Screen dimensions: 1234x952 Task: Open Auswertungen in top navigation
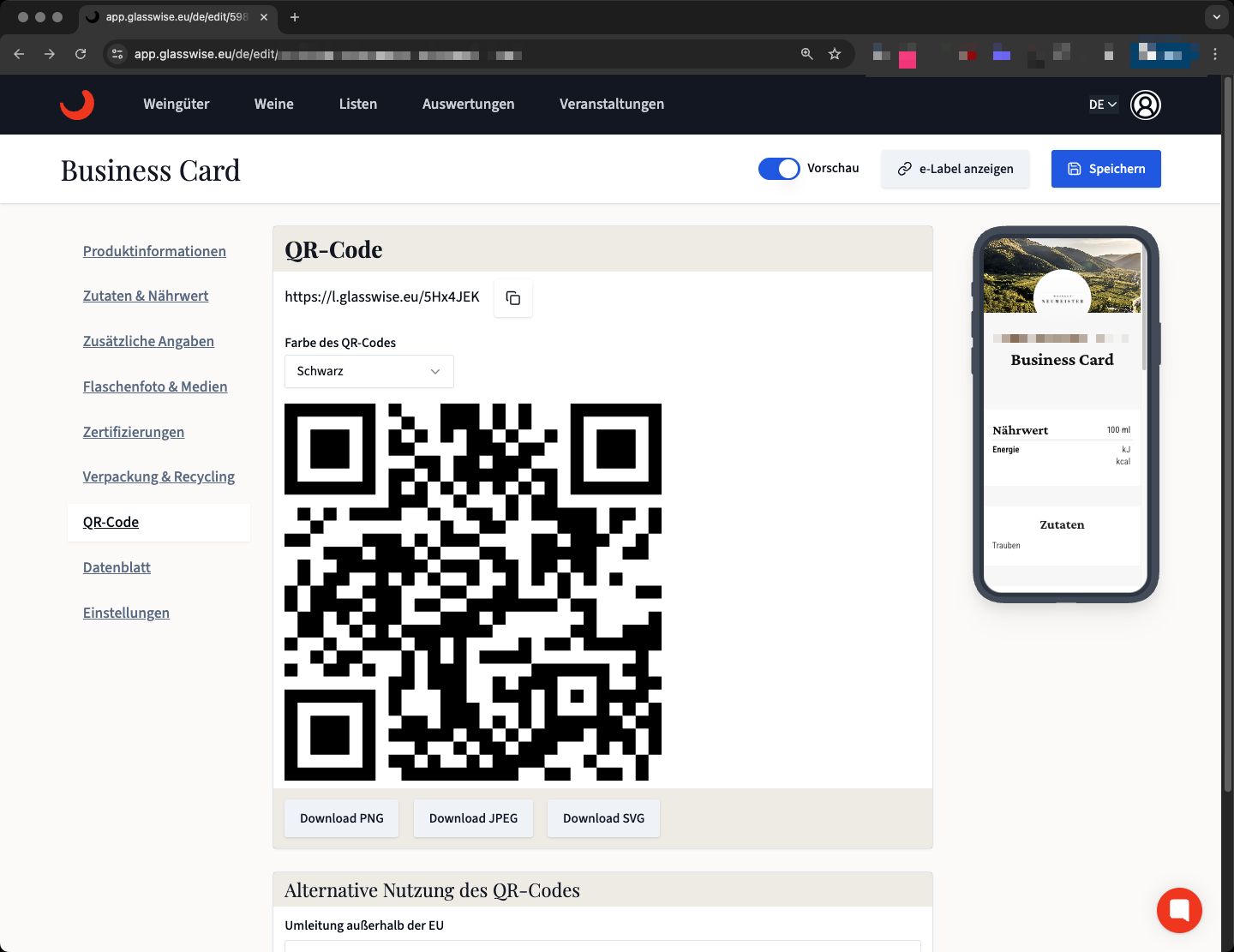point(469,104)
